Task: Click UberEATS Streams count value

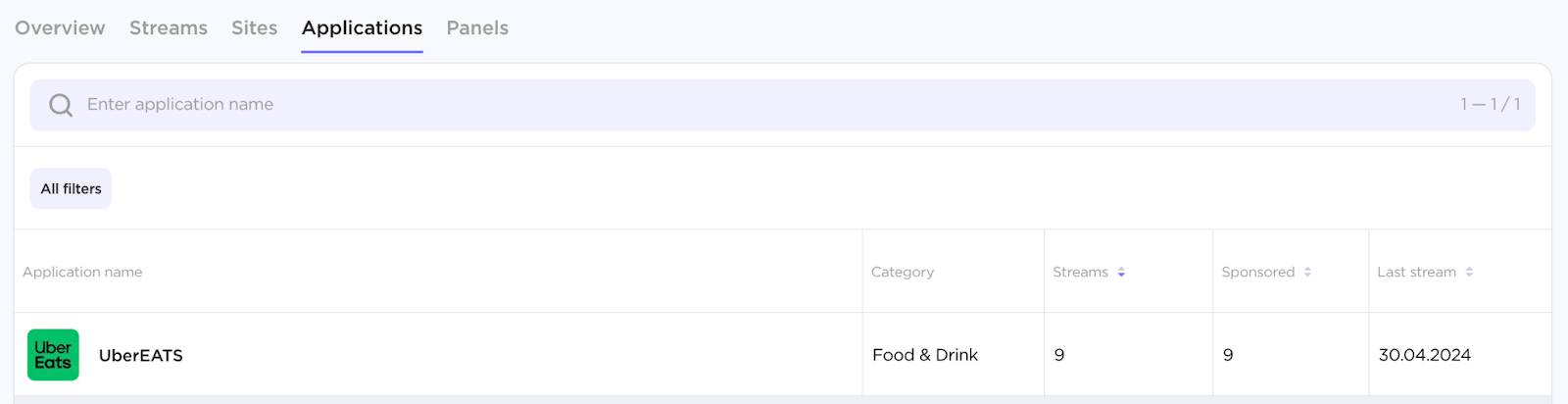Action: [x=1059, y=355]
